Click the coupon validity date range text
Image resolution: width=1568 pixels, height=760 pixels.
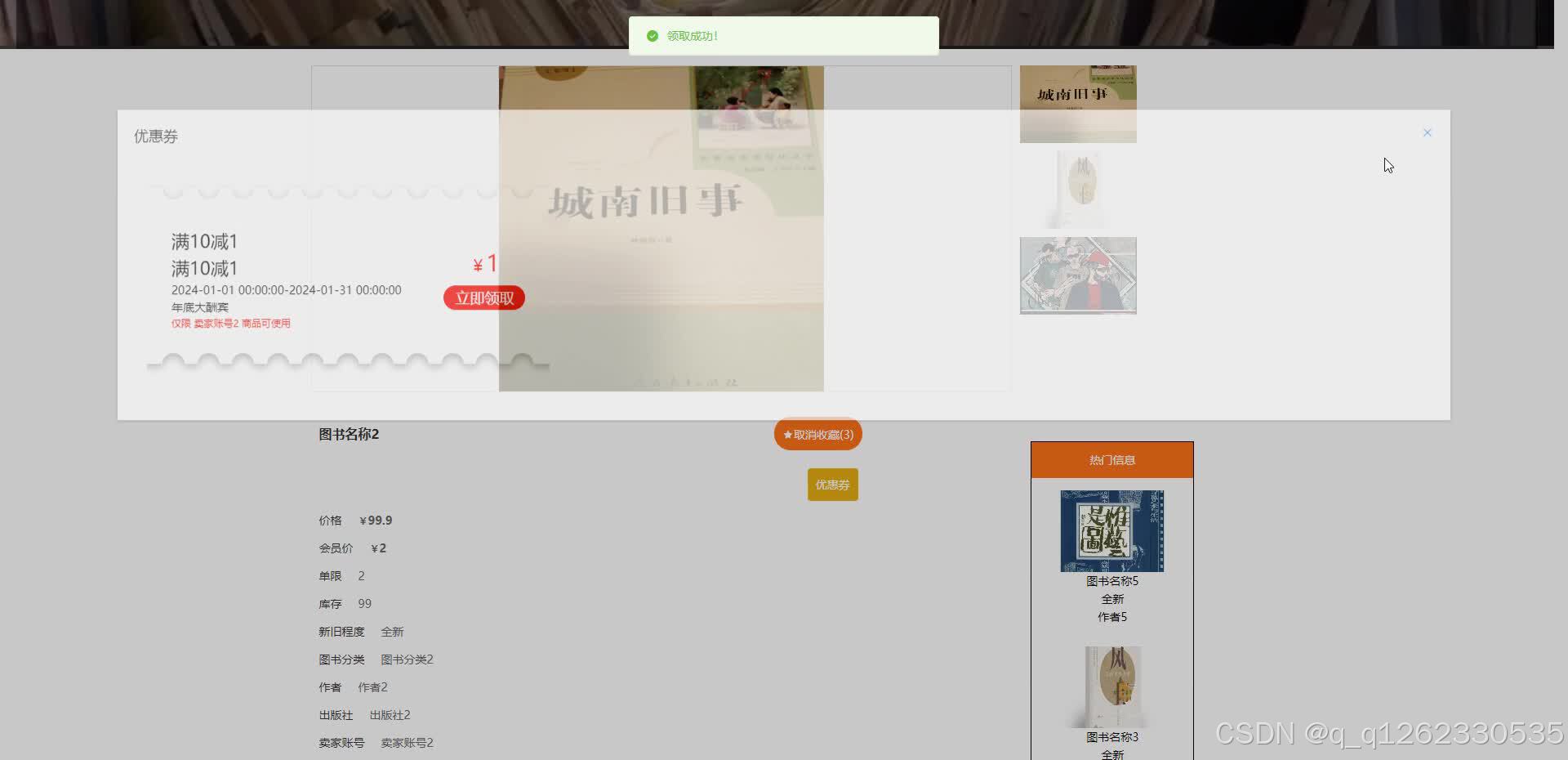click(286, 290)
